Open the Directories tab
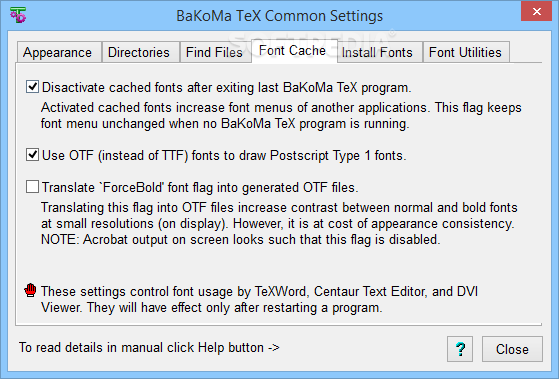The height and width of the screenshot is (379, 559). 141,52
